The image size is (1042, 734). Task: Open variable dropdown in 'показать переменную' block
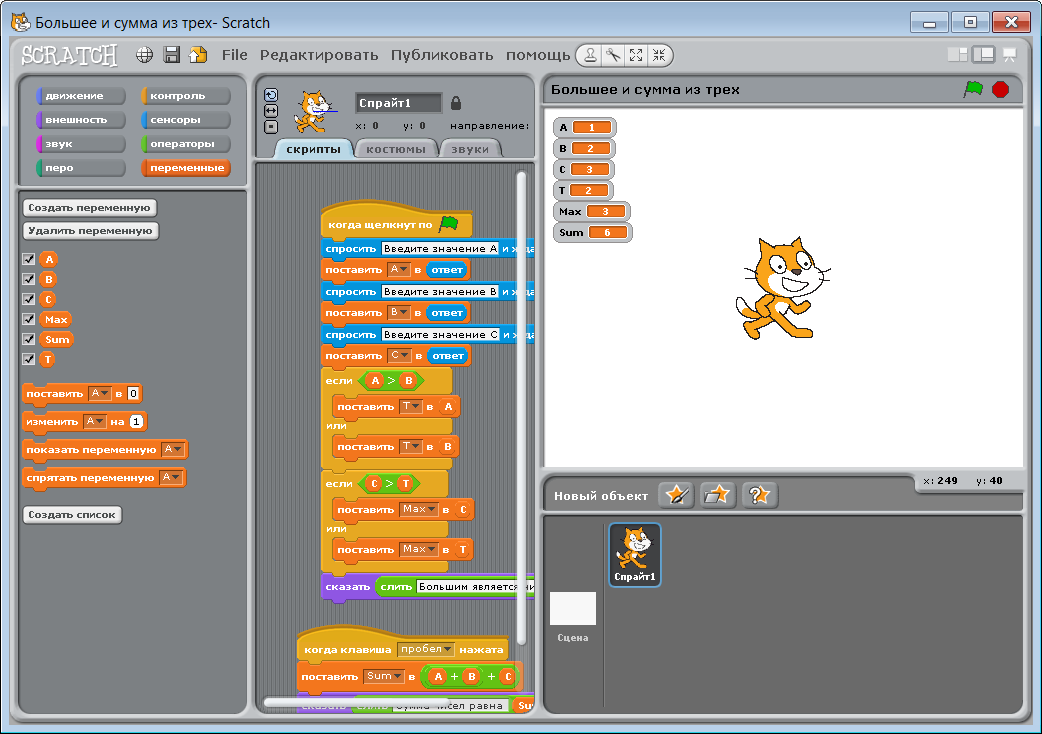coord(173,449)
